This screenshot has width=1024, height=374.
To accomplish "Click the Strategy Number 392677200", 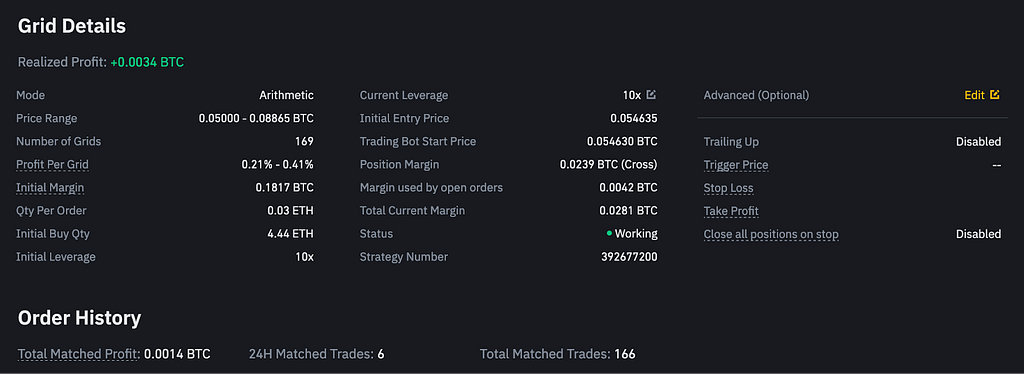I will 630,257.
